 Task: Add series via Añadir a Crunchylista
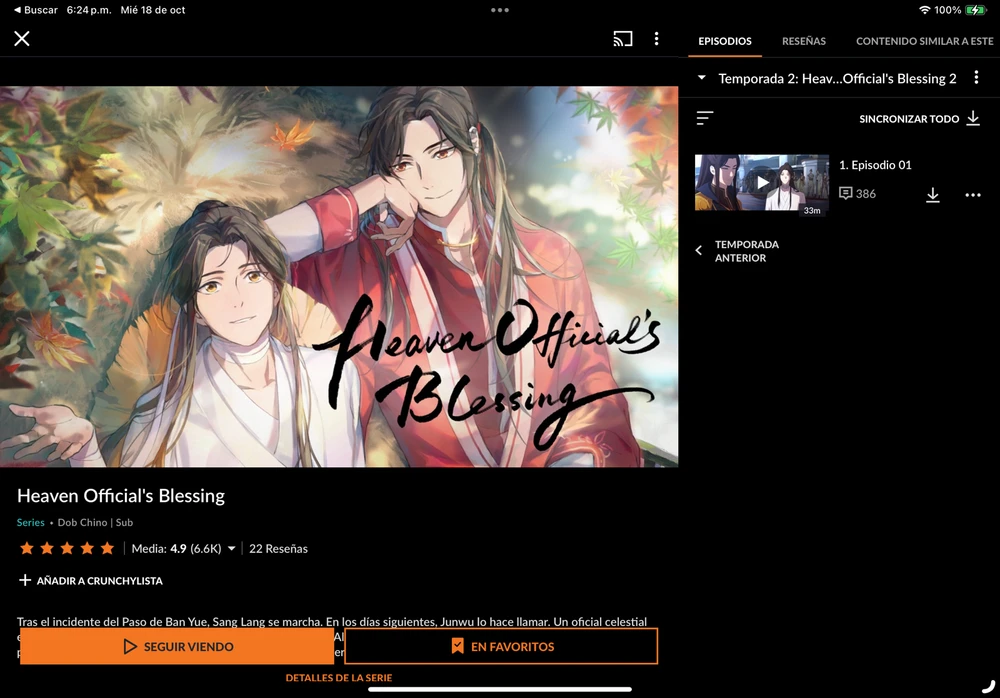[90, 580]
